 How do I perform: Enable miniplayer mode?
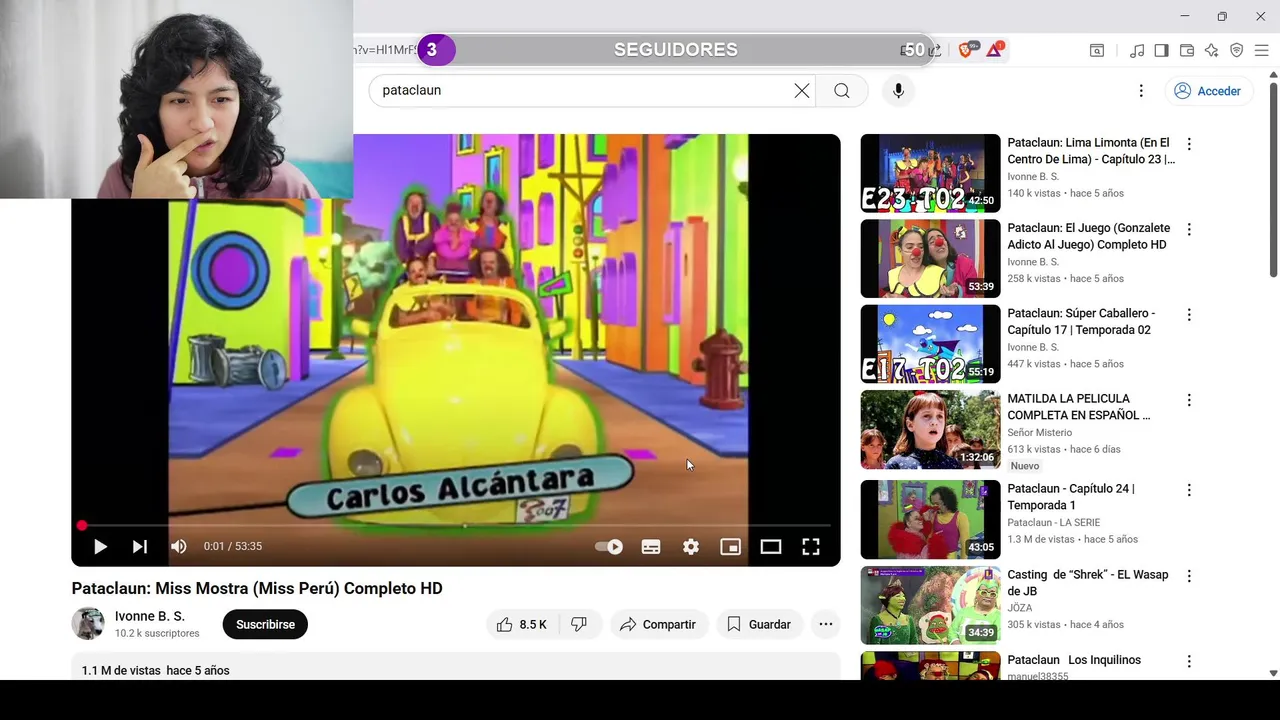731,546
